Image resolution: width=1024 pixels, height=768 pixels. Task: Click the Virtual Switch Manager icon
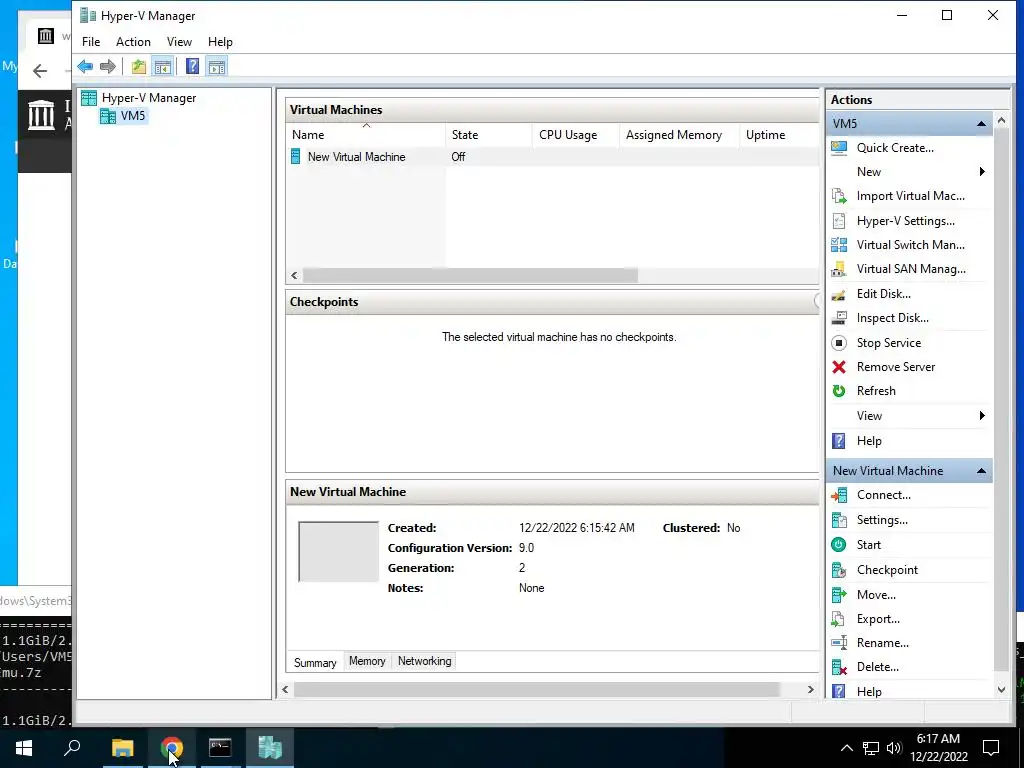tap(839, 245)
